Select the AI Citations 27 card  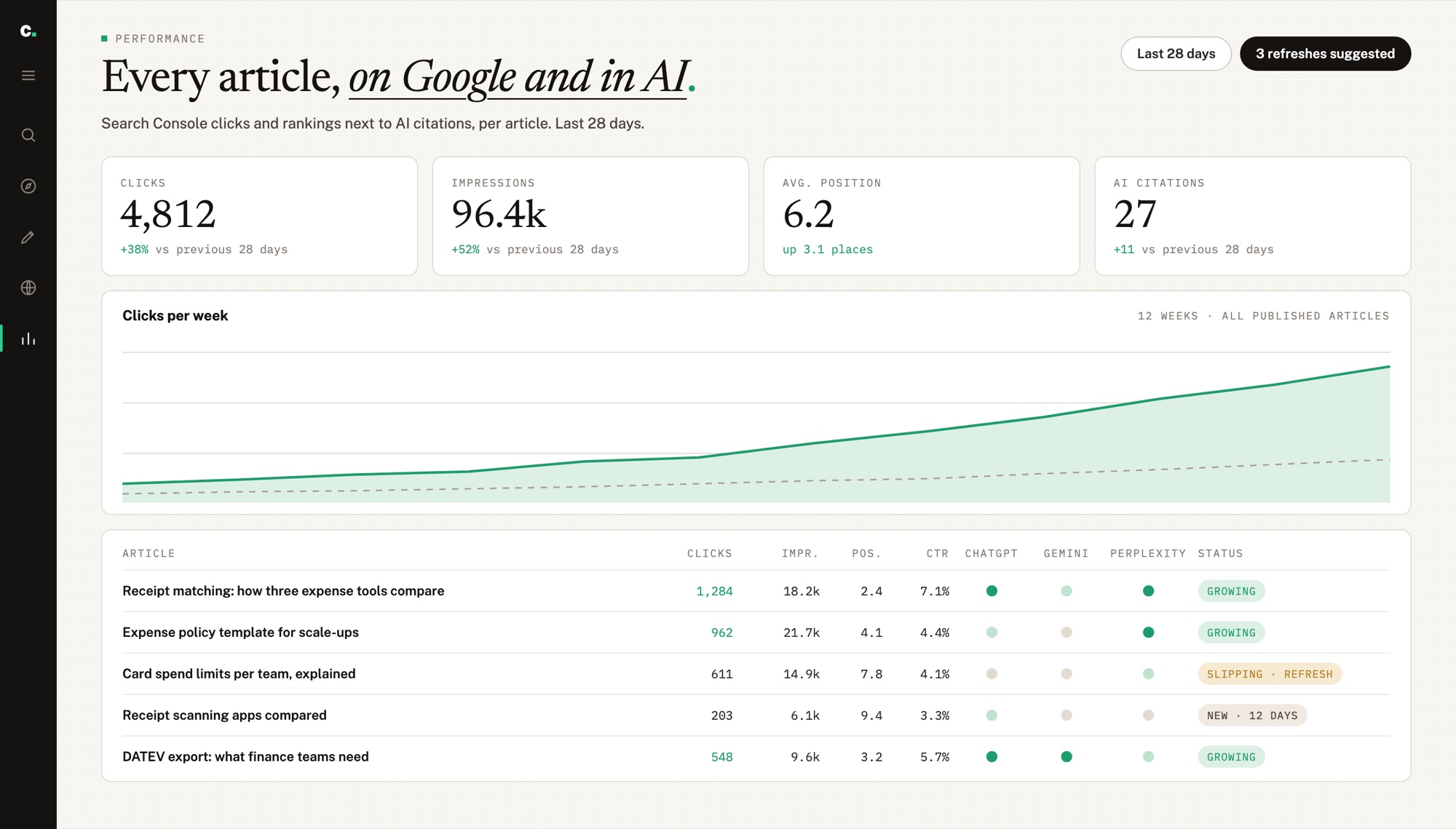pyautogui.click(x=1253, y=216)
